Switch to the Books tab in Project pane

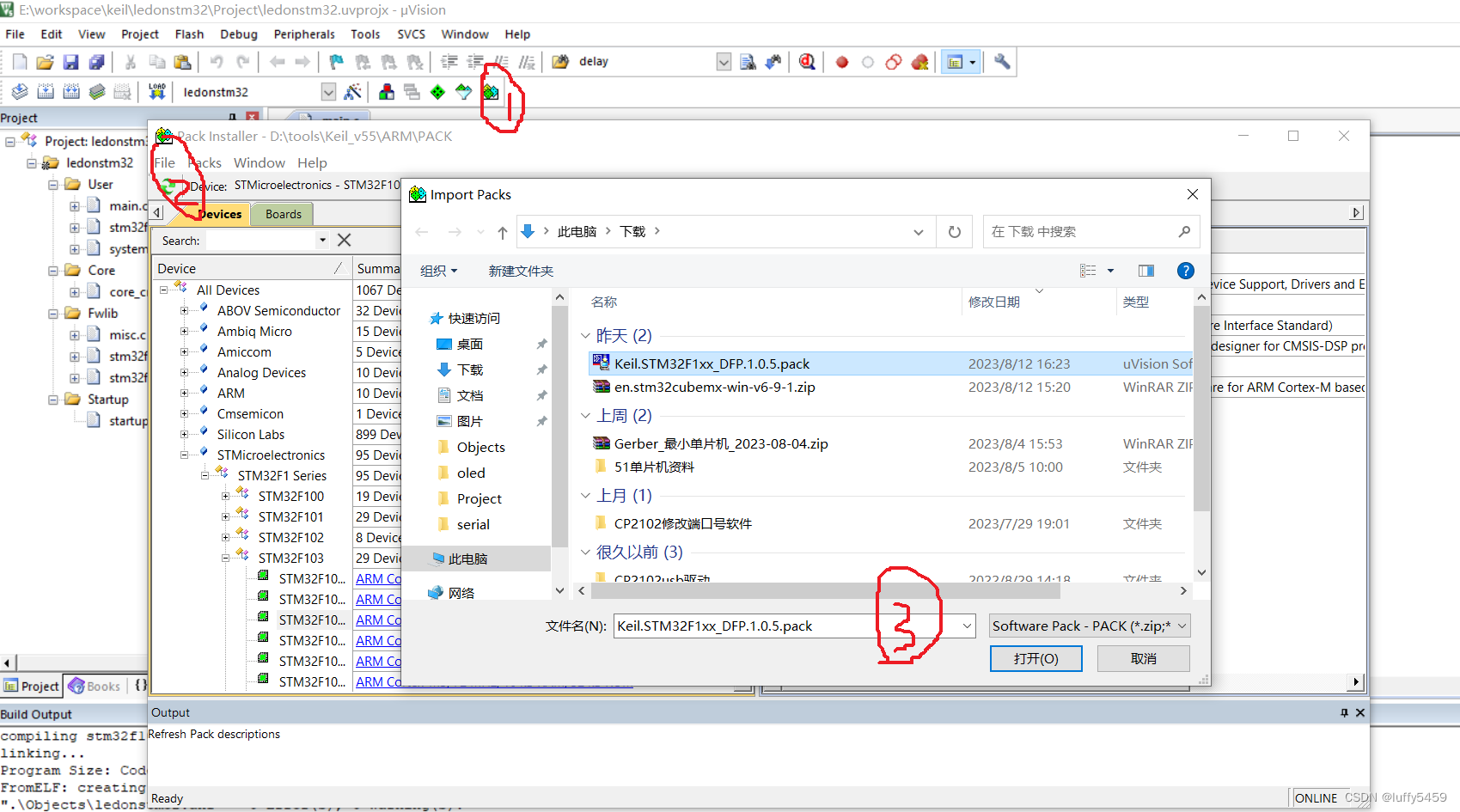(95, 687)
